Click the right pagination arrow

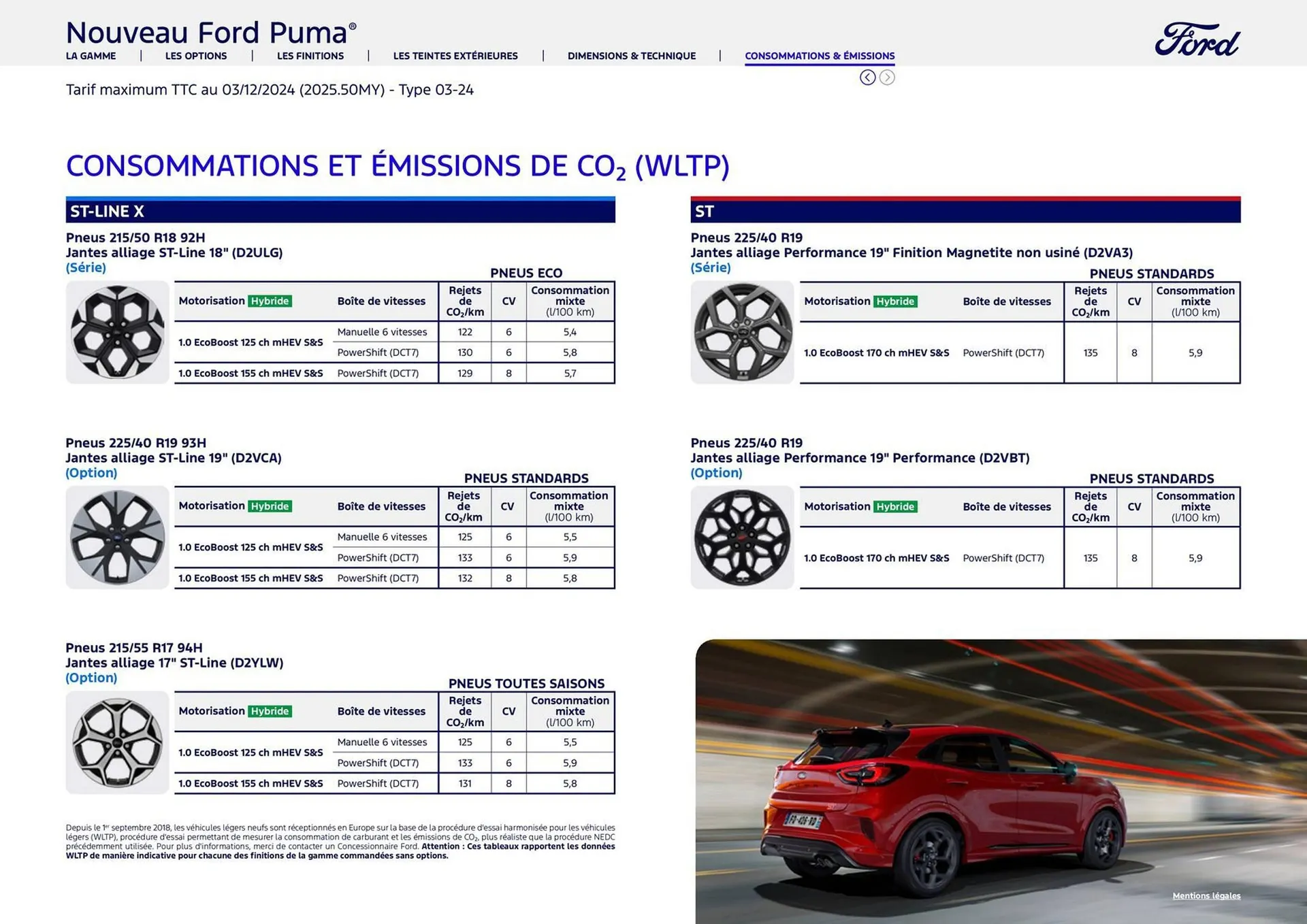[886, 78]
